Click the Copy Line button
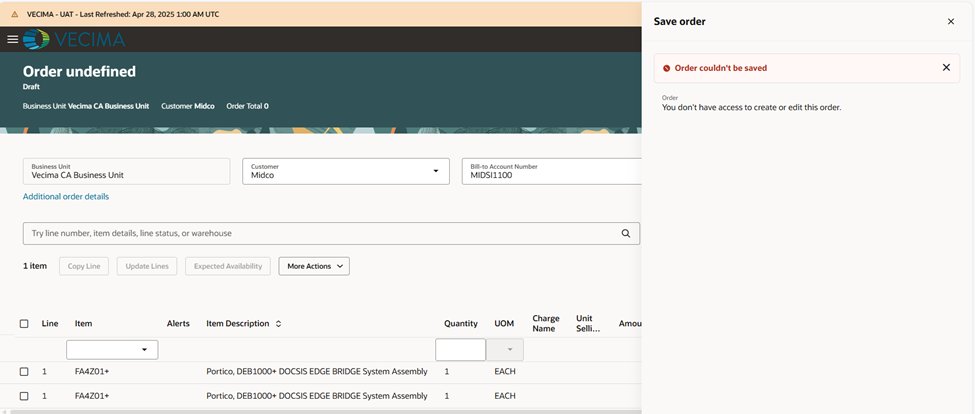This screenshot has width=975, height=414. click(84, 266)
